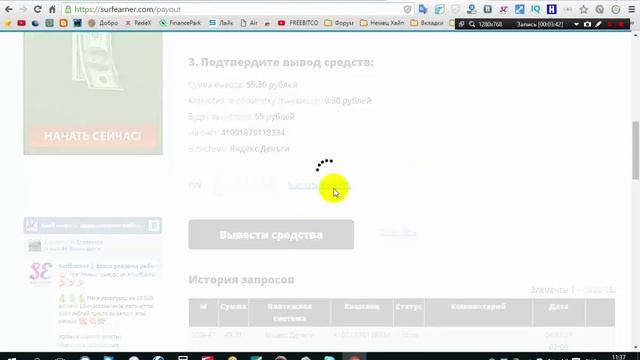Click the recorder 1280x768 resolution label
The height and width of the screenshot is (360, 640).
pyautogui.click(x=490, y=24)
